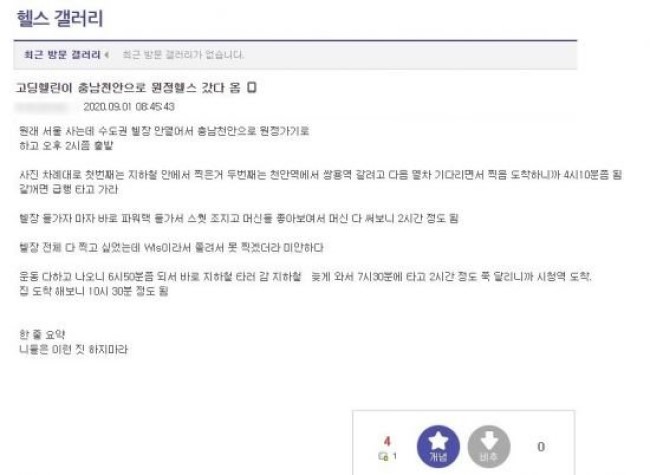Click the sentence mentioning 파워랙 and 스쾃
Image resolution: width=650 pixels, height=475 pixels.
point(239,218)
